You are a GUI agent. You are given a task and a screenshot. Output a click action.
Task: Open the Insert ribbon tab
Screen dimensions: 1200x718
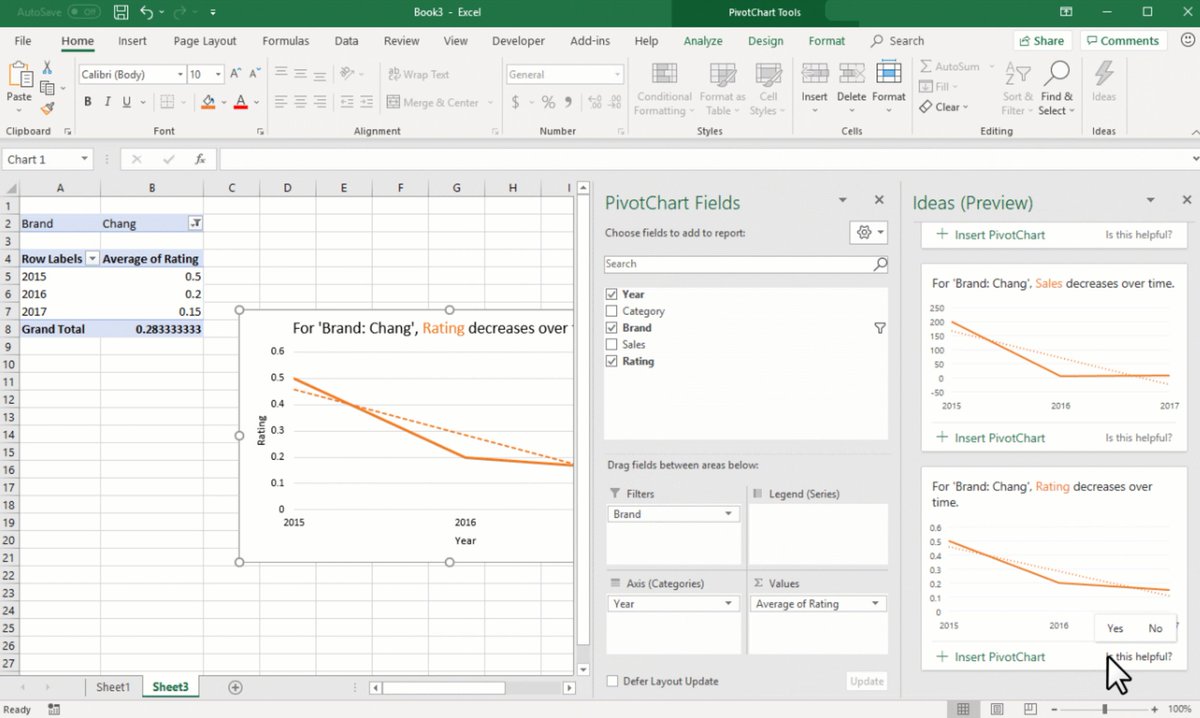point(132,41)
